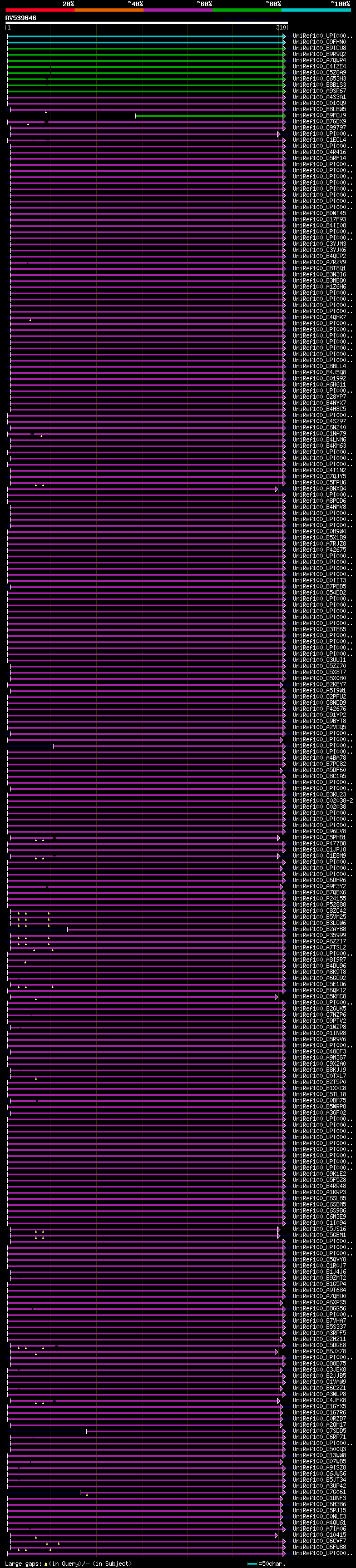Click label UniRef100_P47788
Screen dimensions: 356x1568
tap(319, 843)
